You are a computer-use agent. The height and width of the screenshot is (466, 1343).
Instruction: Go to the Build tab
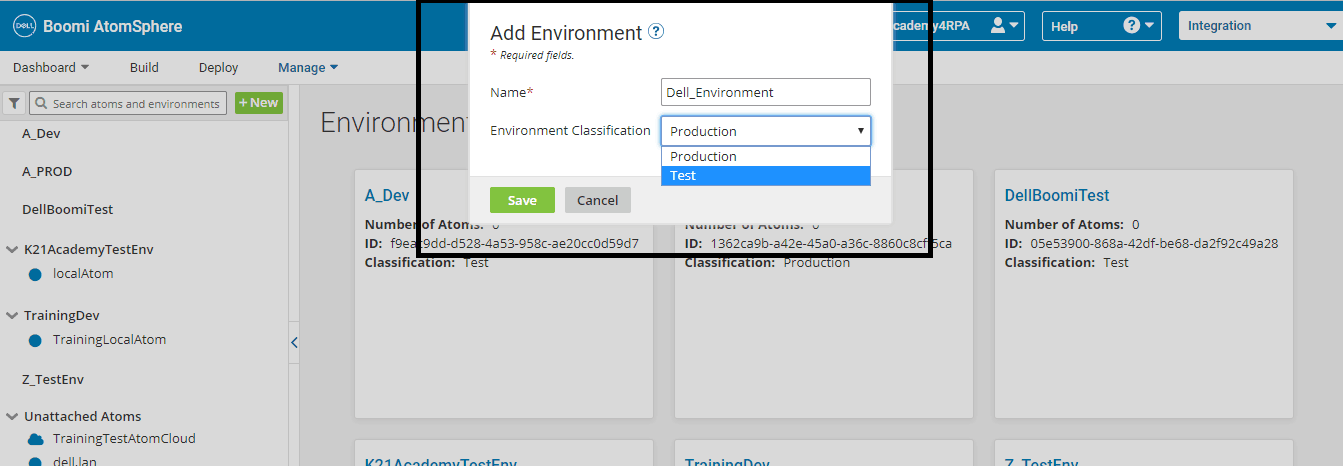pyautogui.click(x=144, y=68)
